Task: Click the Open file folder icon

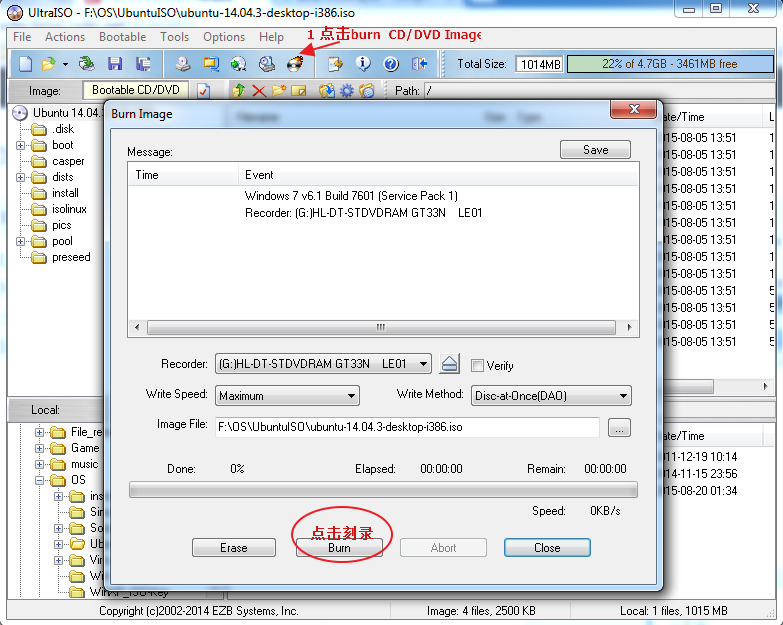Action: (48, 64)
